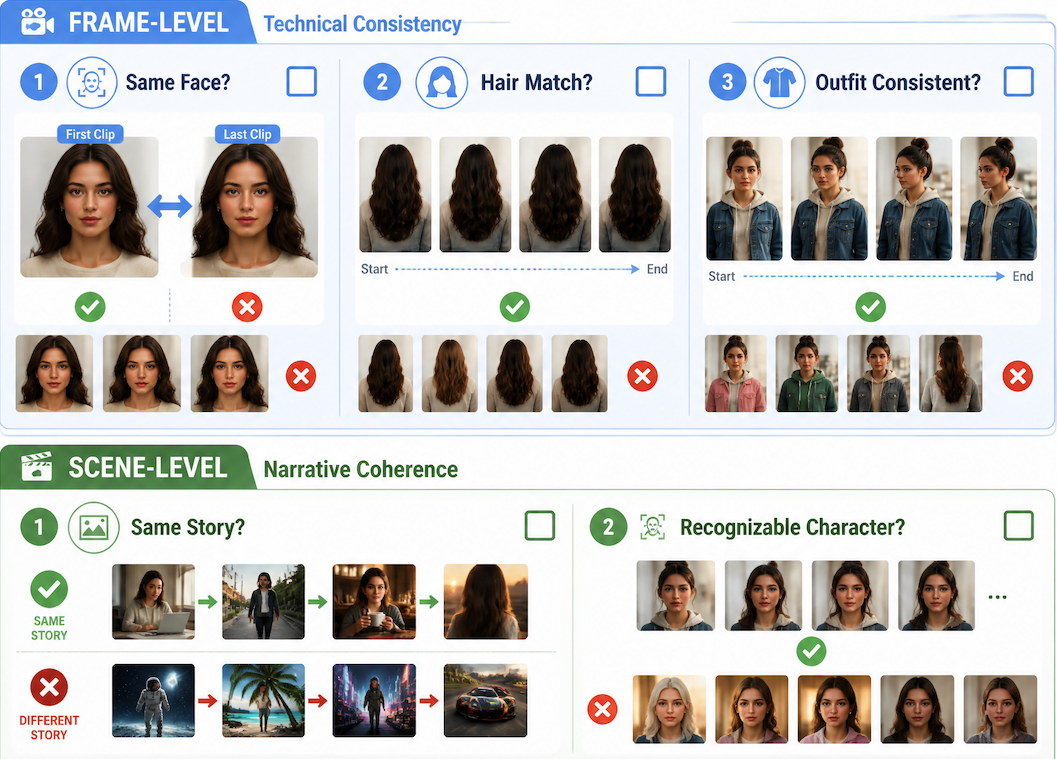Click the blue number 1 badge by Same Face?
This screenshot has width=1057, height=759.
[38, 82]
